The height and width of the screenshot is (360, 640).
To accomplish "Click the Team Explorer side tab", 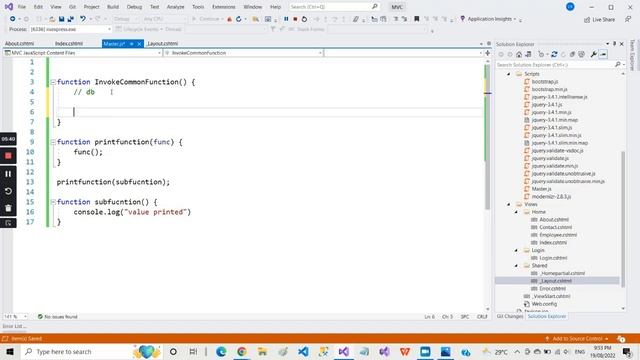I will click(632, 55).
